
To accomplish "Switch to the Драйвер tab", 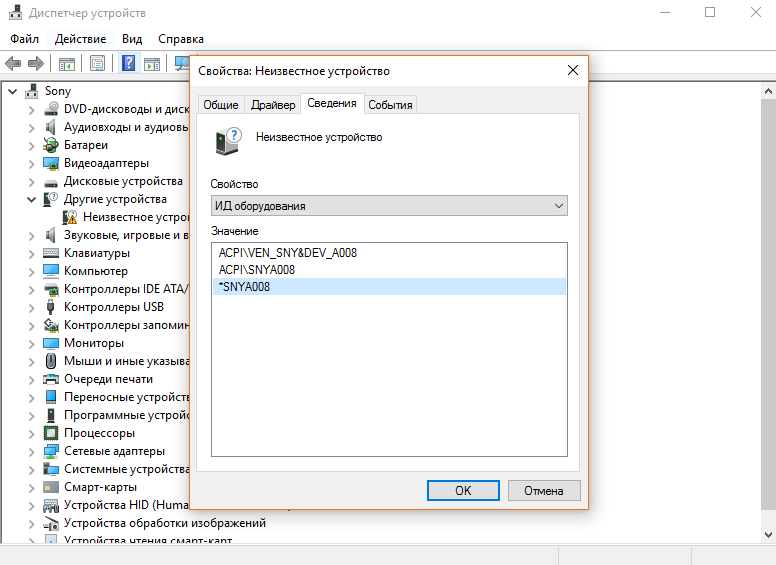I will point(273,105).
